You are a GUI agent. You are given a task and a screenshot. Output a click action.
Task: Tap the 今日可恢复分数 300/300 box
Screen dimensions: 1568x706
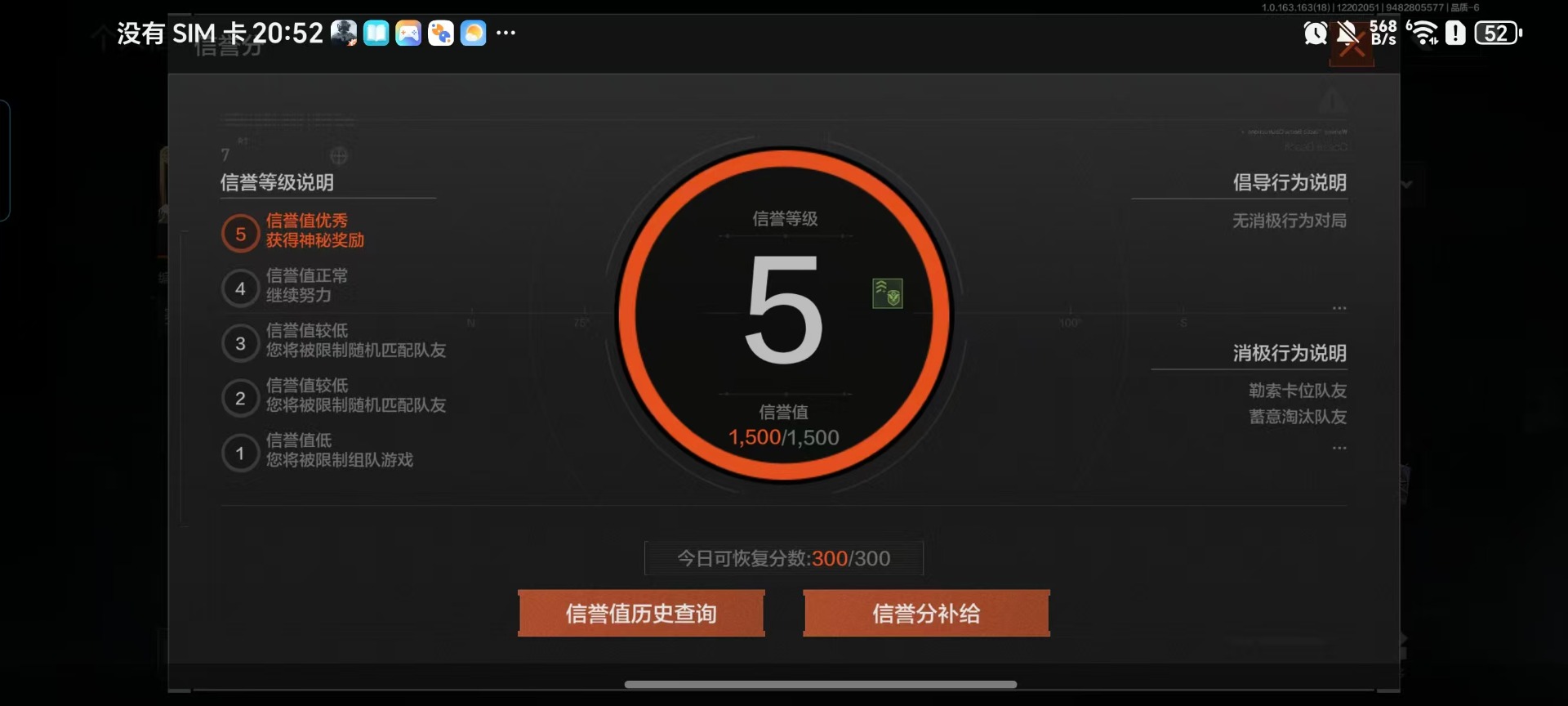pos(784,558)
